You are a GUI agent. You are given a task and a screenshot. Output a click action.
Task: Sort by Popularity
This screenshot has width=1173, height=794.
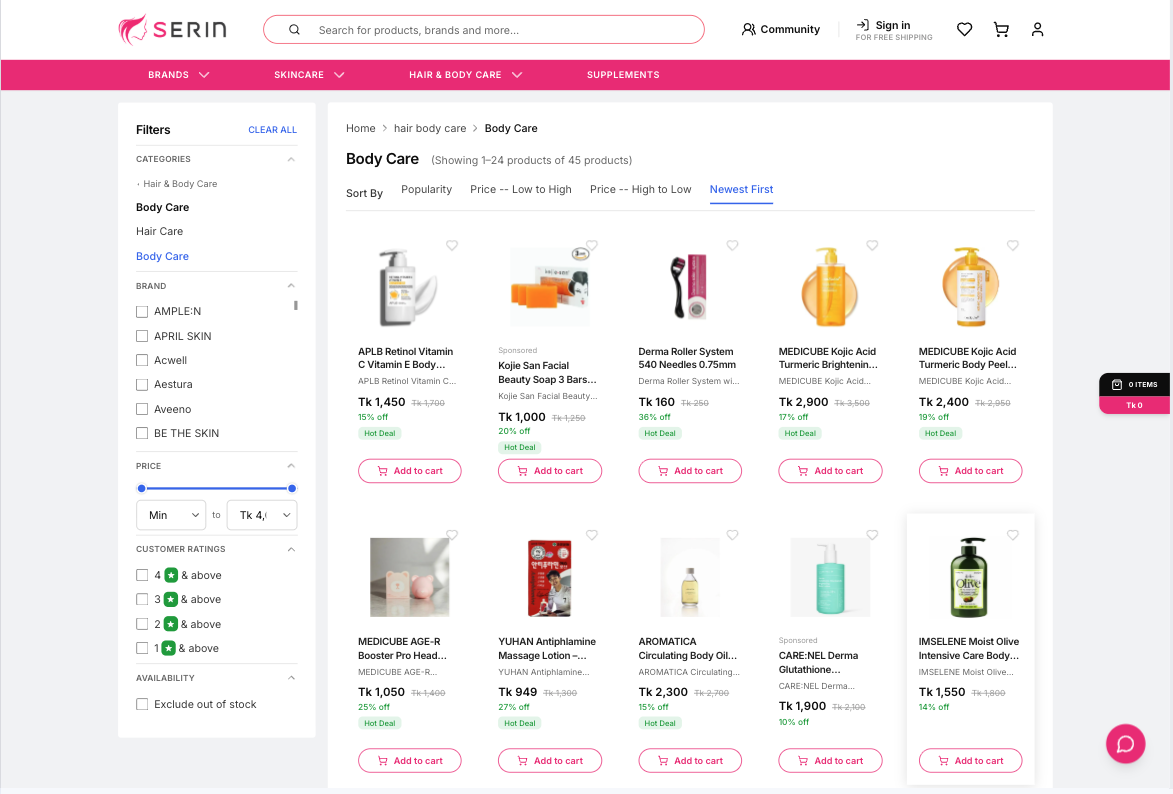pos(426,189)
